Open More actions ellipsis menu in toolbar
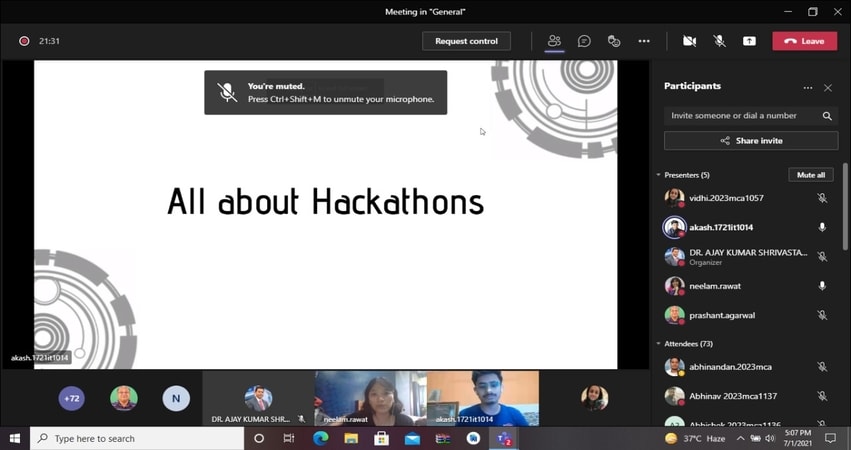851x450 pixels. click(644, 41)
